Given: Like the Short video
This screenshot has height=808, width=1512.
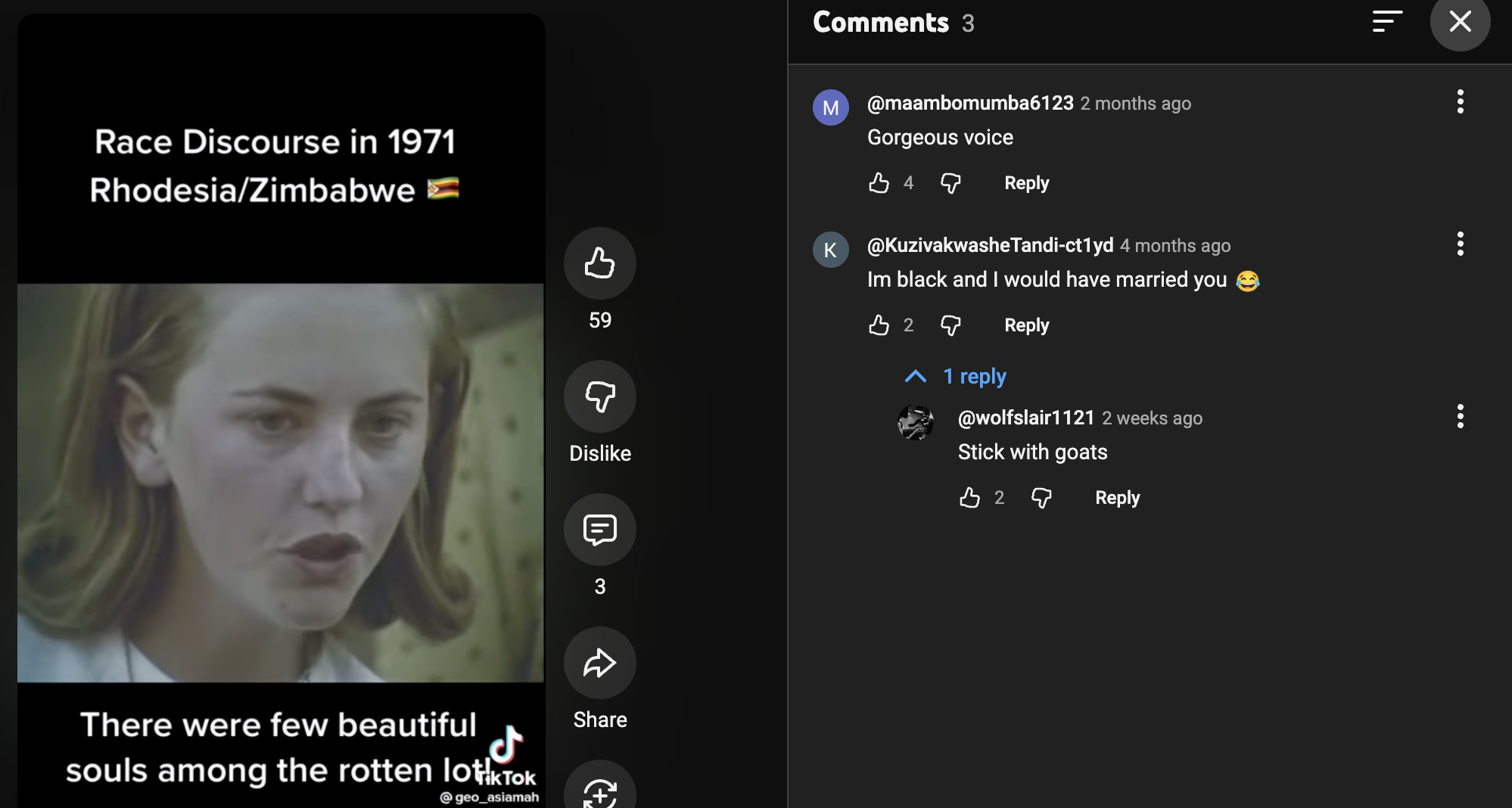Looking at the screenshot, I should [x=600, y=263].
